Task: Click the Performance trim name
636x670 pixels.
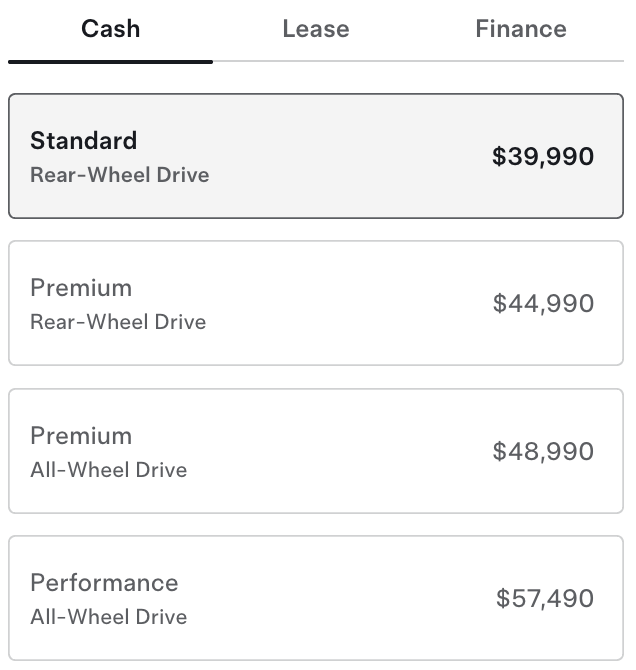Action: [104, 583]
